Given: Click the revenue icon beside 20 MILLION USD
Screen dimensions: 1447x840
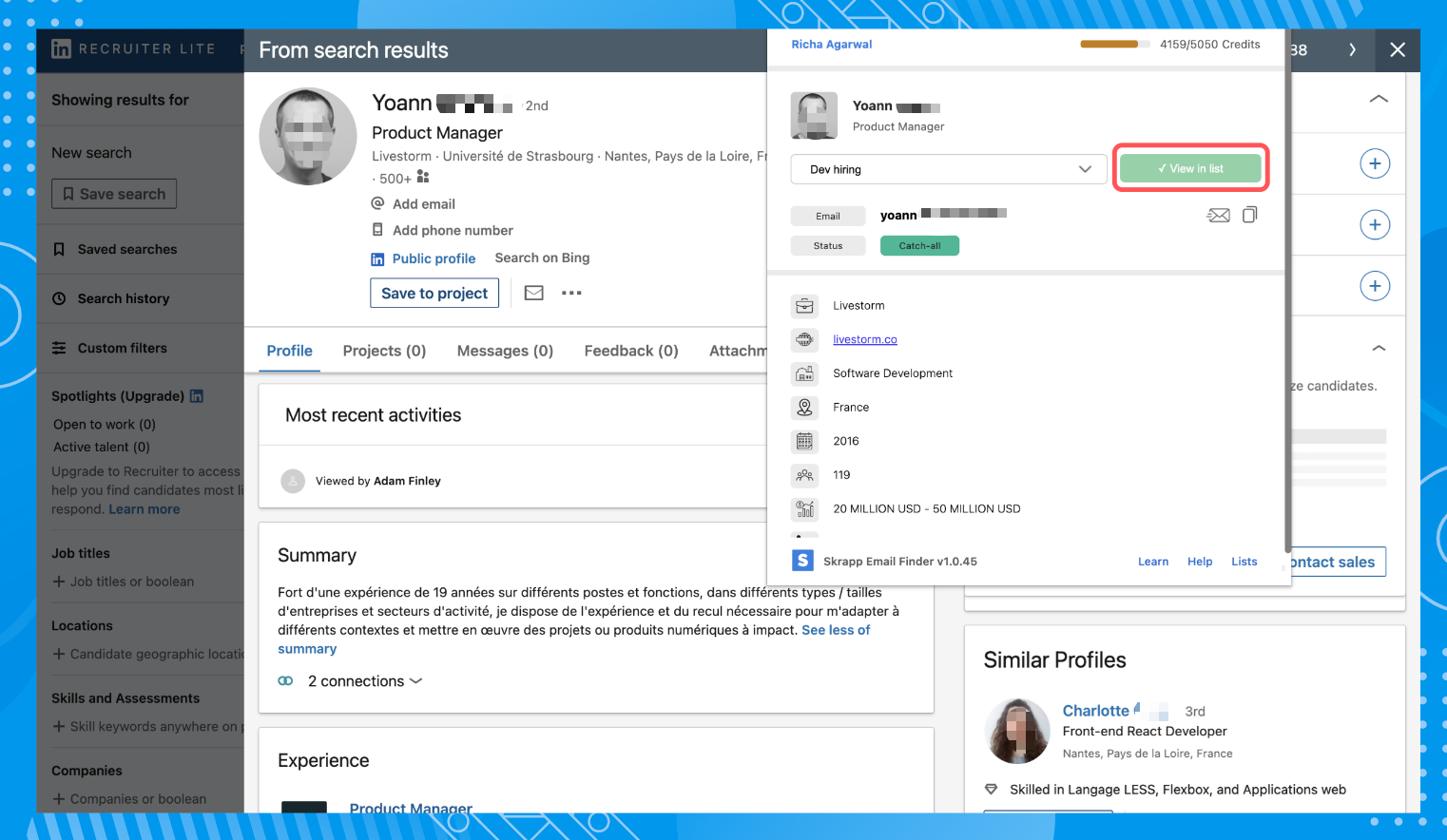Looking at the screenshot, I should click(x=804, y=509).
